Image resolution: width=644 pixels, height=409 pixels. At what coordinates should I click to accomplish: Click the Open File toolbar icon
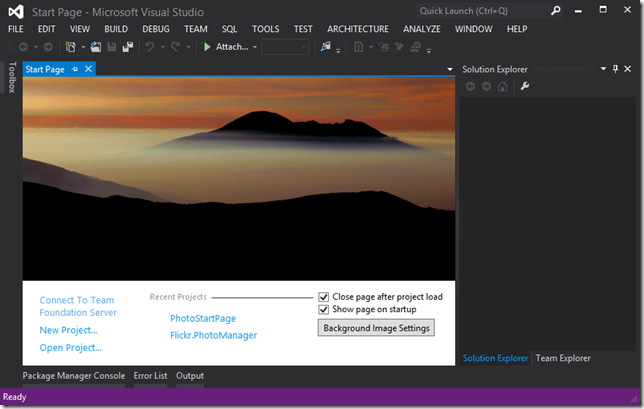tap(96, 47)
